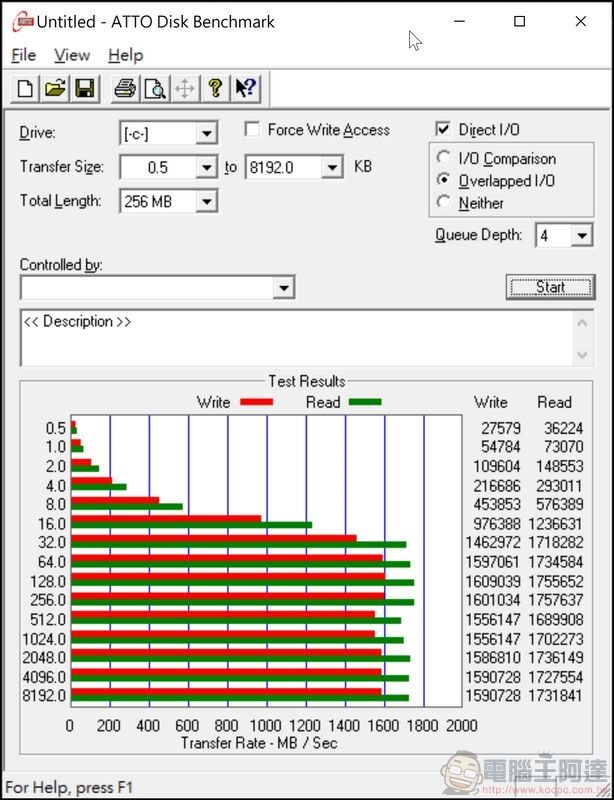Print results using the printer icon

point(125,89)
